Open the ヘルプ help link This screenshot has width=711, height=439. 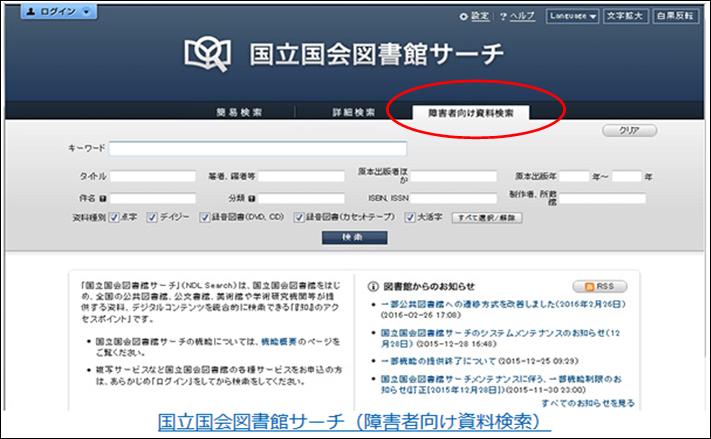pyautogui.click(x=522, y=16)
